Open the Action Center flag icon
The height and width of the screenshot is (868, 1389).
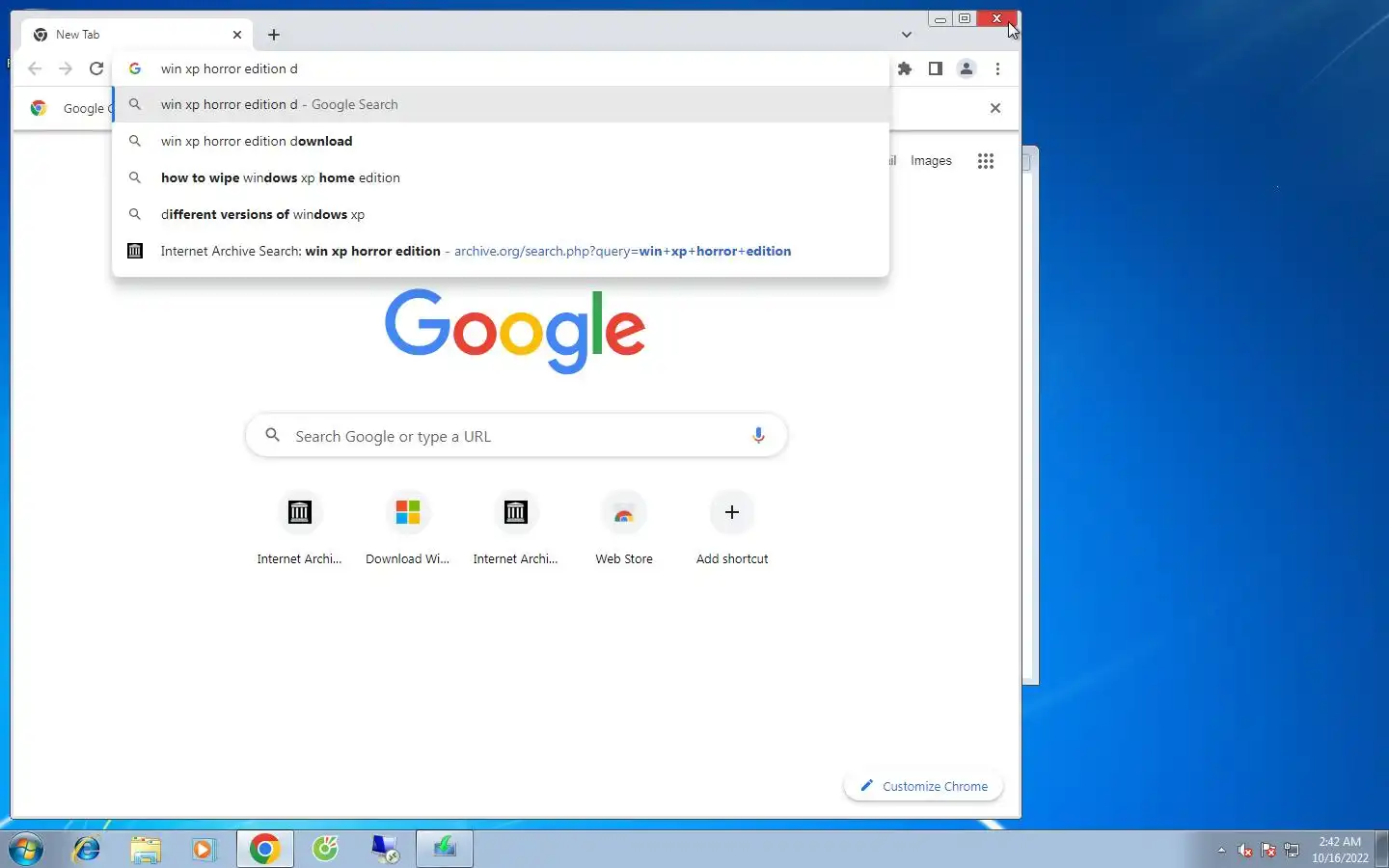[1268, 850]
